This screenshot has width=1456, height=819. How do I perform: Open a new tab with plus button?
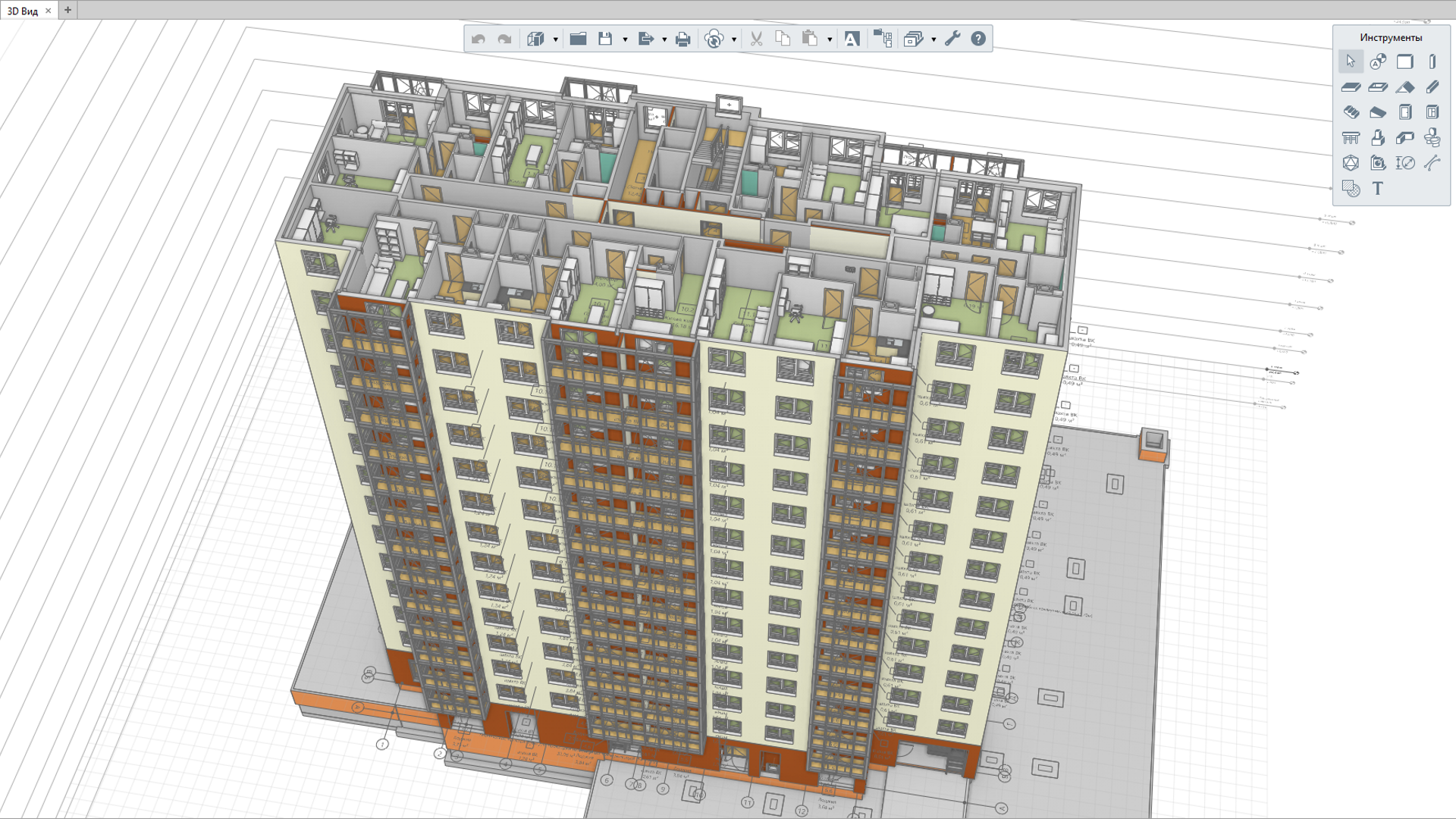pyautogui.click(x=67, y=10)
